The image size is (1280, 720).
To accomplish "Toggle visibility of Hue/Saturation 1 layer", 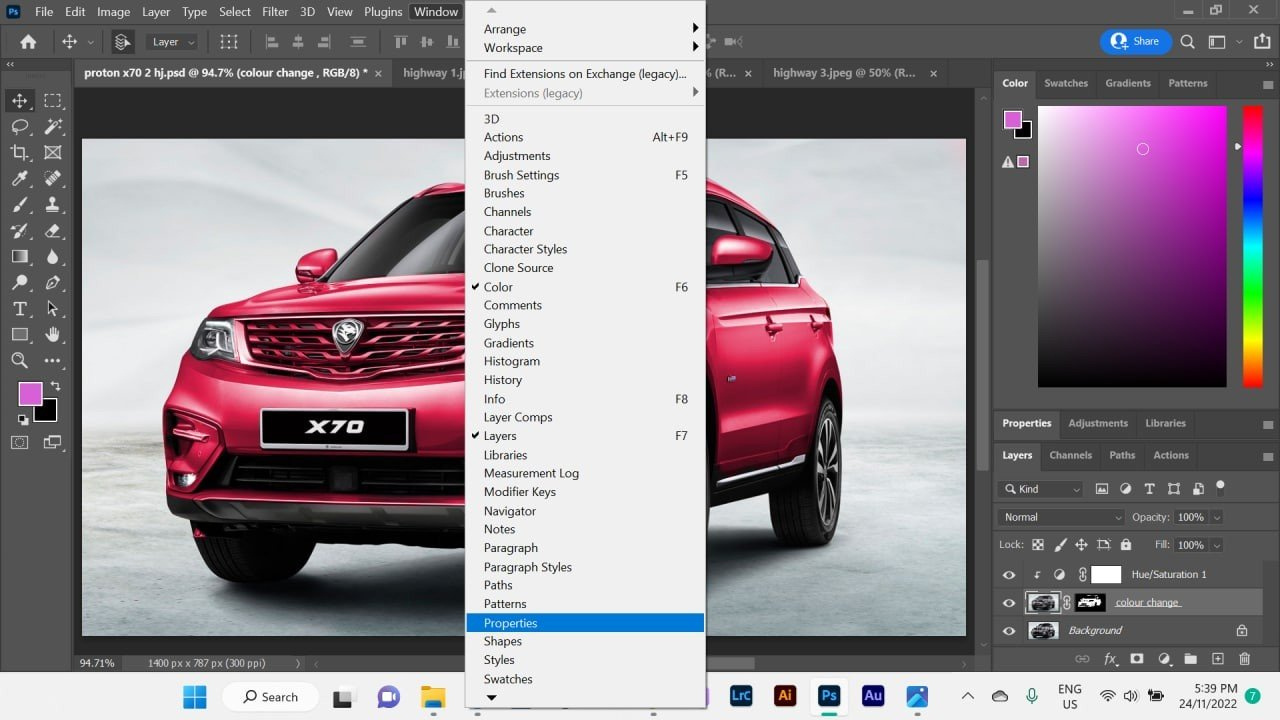I will 1008,575.
